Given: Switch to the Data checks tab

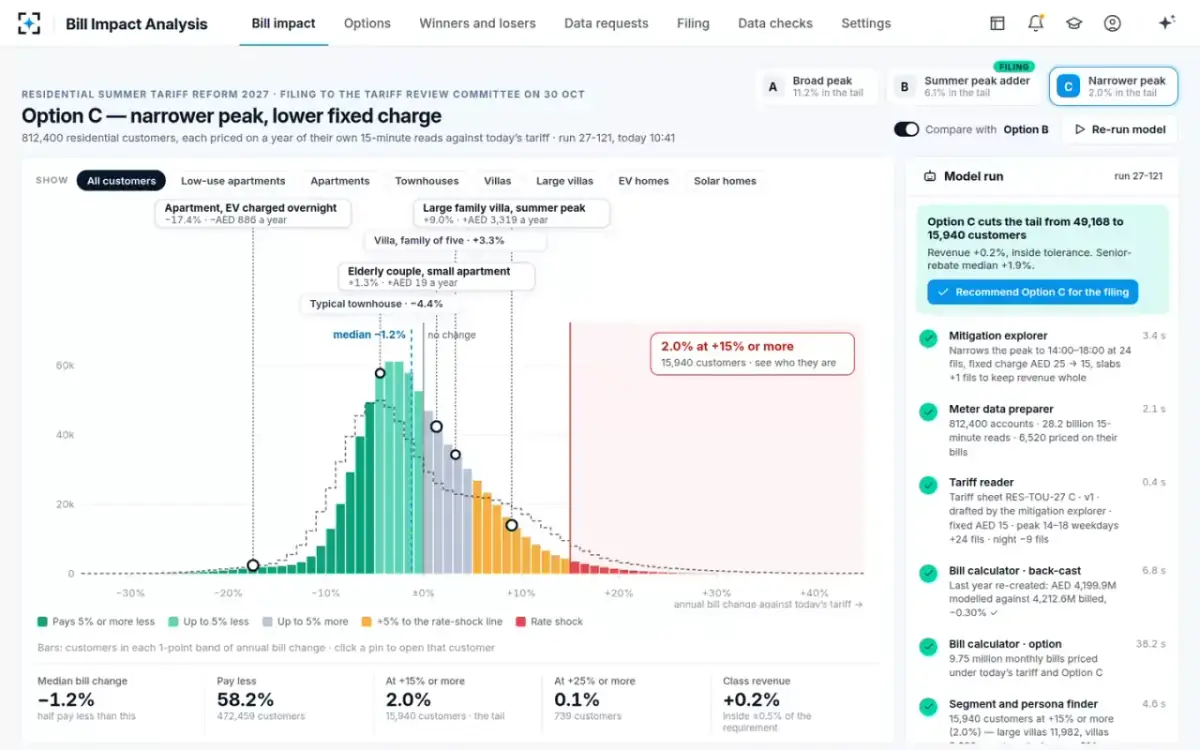Looking at the screenshot, I should coord(775,23).
